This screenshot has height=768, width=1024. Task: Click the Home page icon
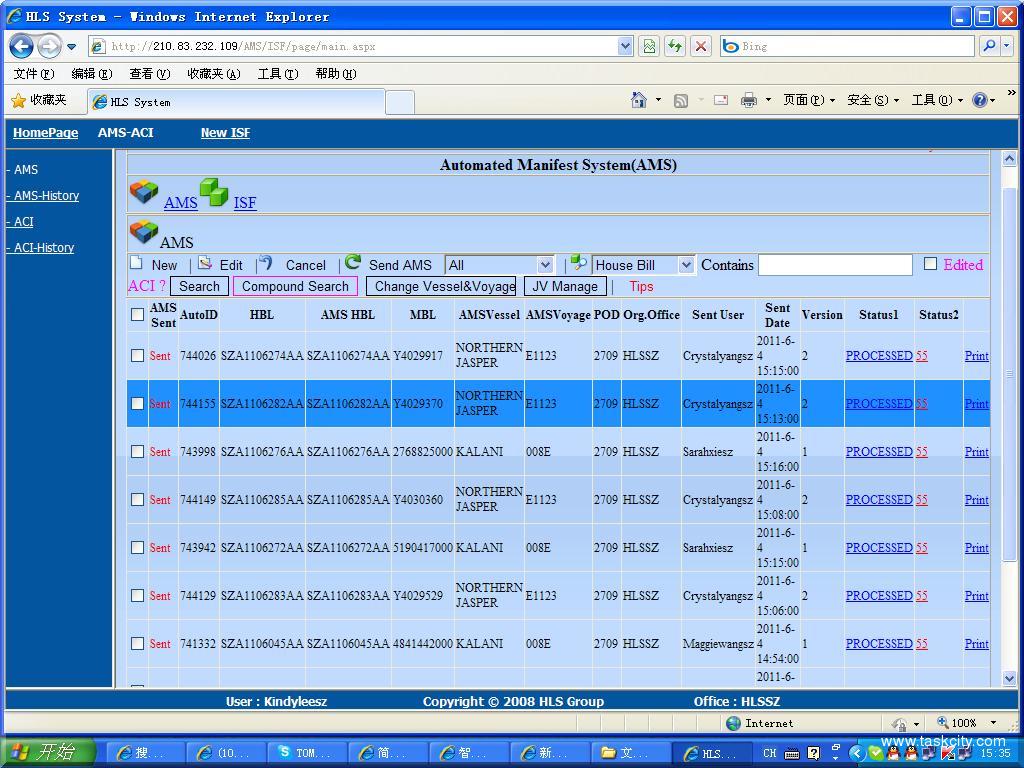click(x=639, y=100)
